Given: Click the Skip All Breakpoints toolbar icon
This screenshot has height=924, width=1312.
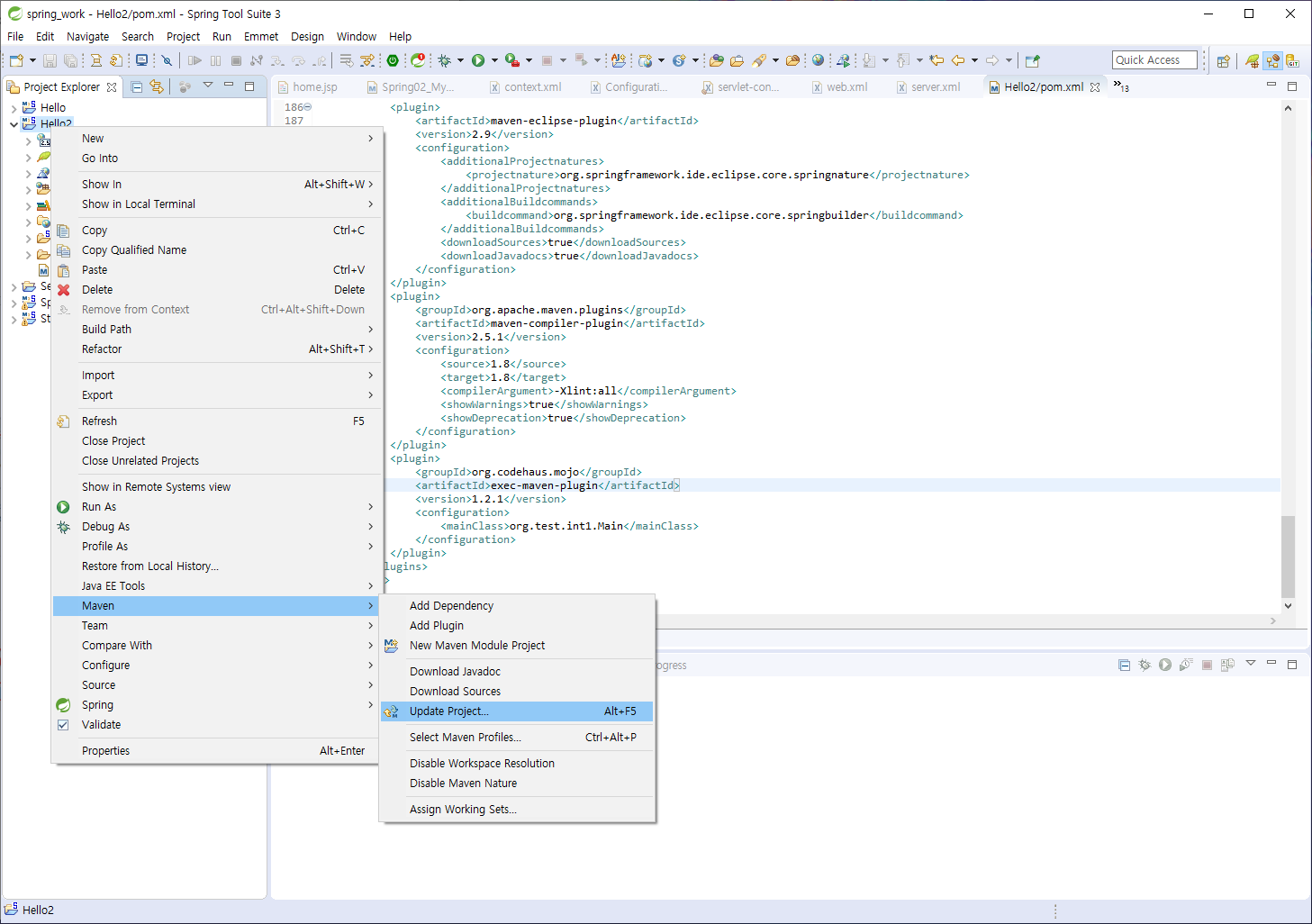Looking at the screenshot, I should (167, 60).
